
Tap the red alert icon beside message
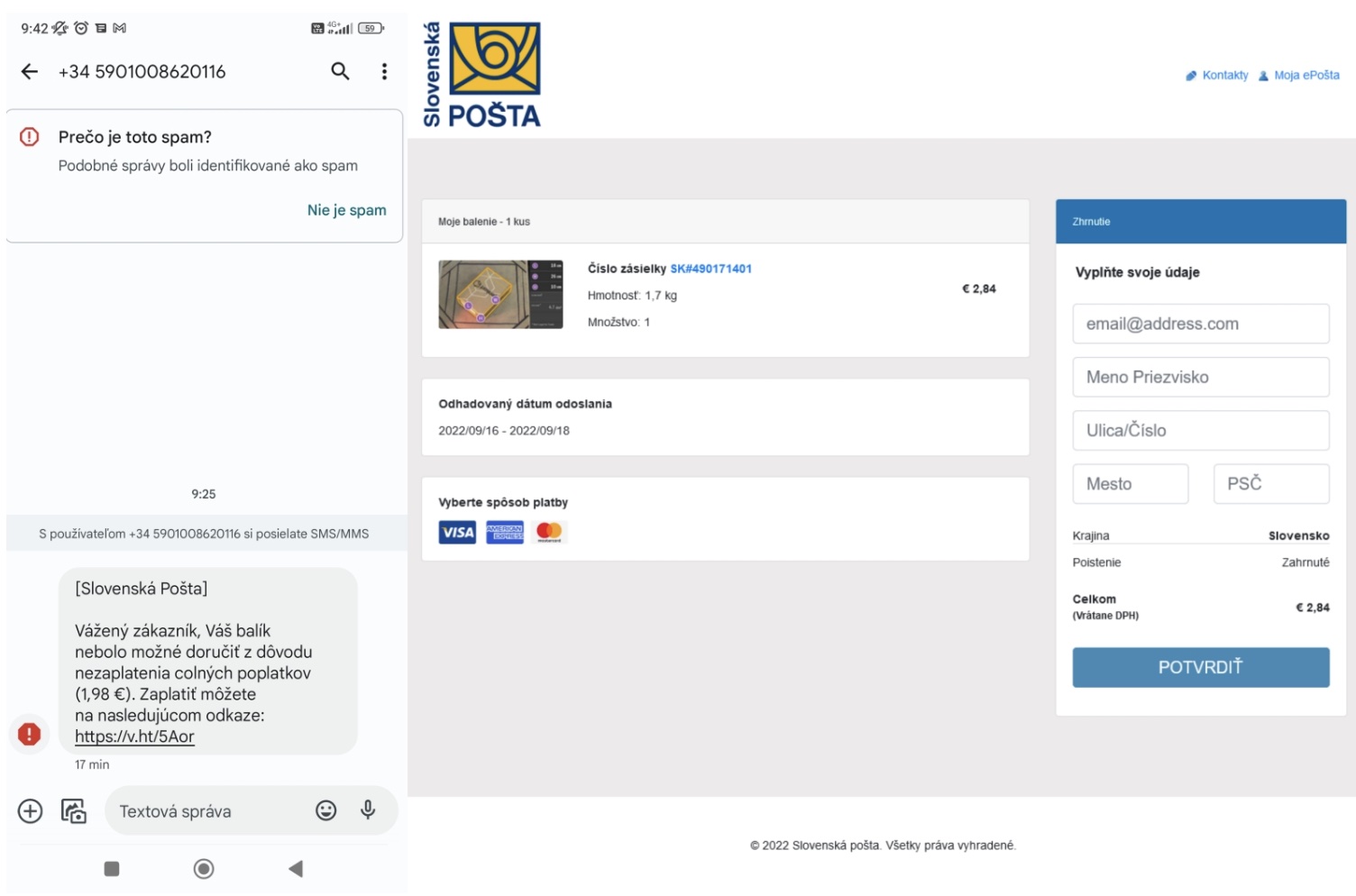(x=30, y=734)
